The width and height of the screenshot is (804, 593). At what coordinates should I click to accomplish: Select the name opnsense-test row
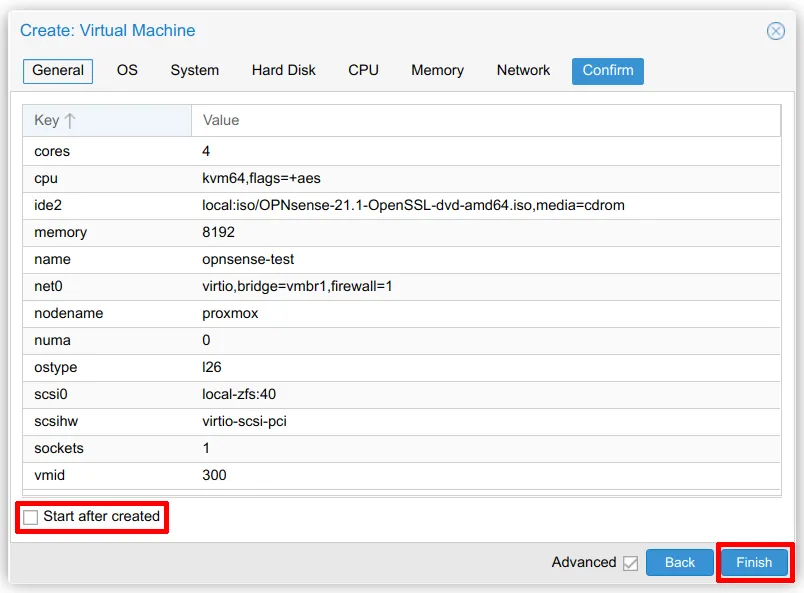pos(400,260)
